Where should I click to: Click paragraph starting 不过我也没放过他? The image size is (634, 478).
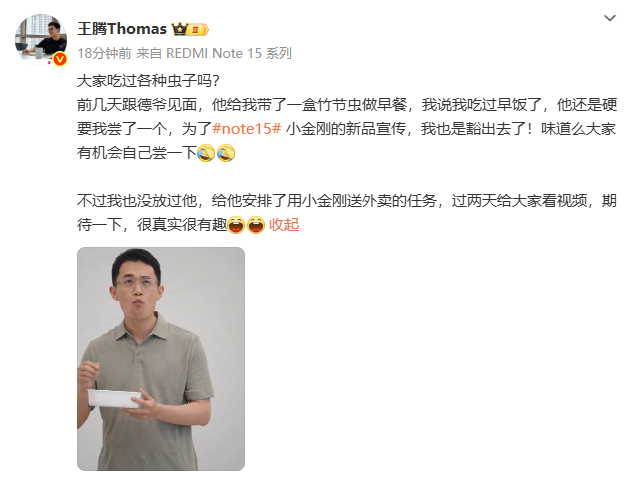click(x=347, y=213)
